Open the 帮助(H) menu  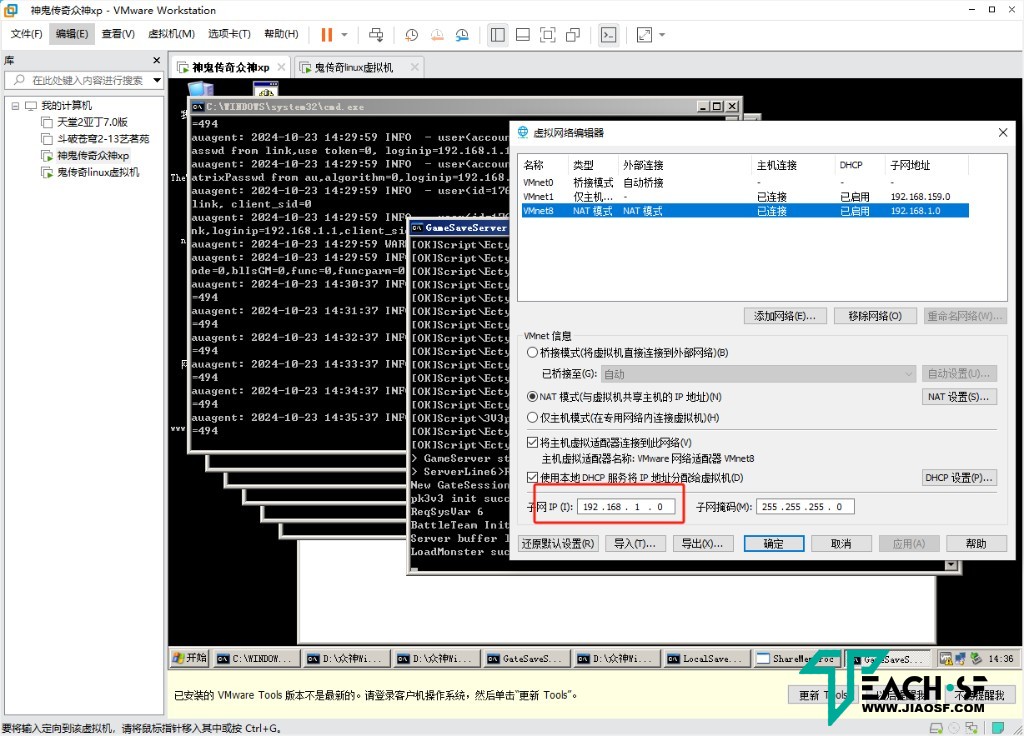coord(281,34)
